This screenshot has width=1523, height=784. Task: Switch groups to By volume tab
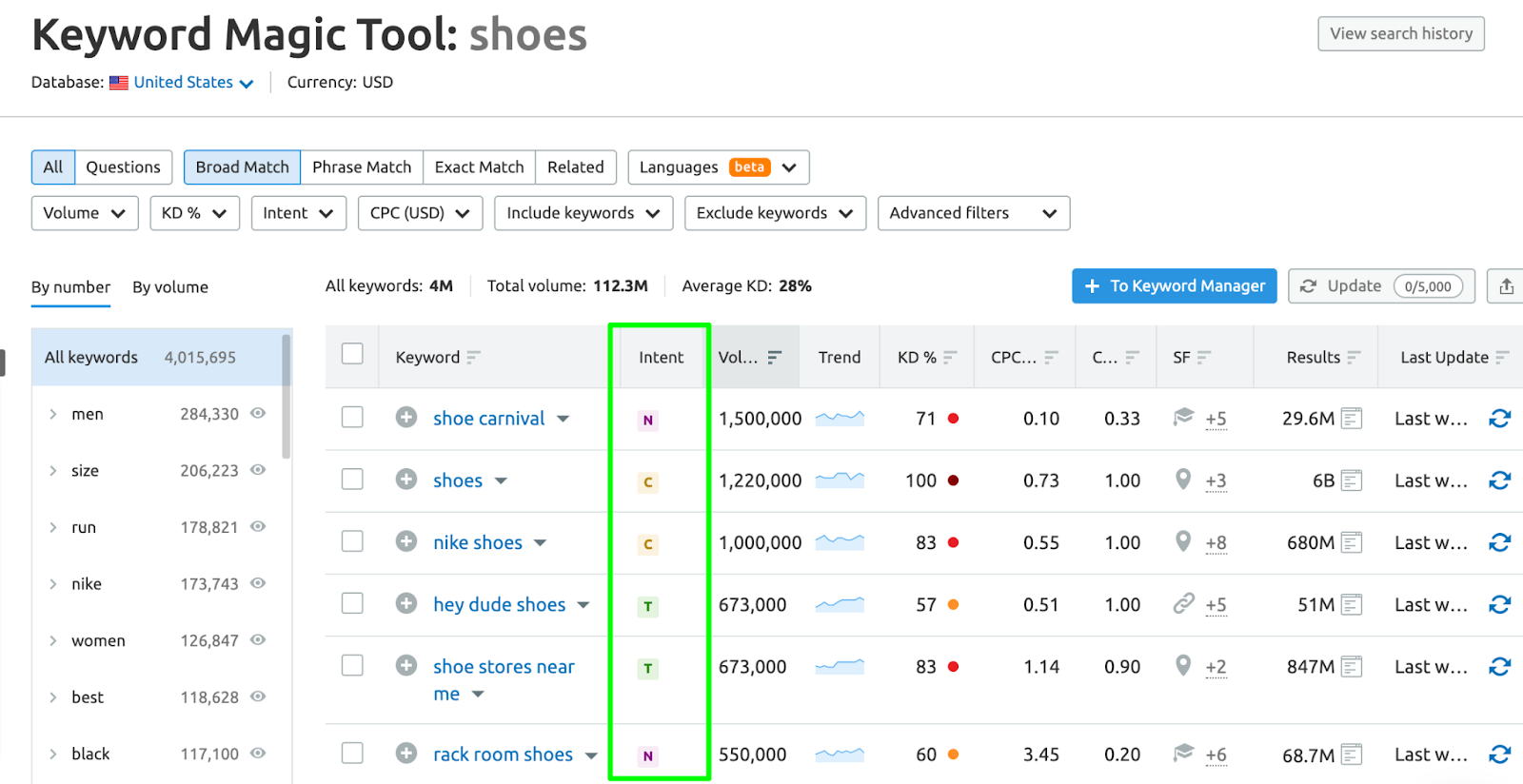pyautogui.click(x=170, y=287)
